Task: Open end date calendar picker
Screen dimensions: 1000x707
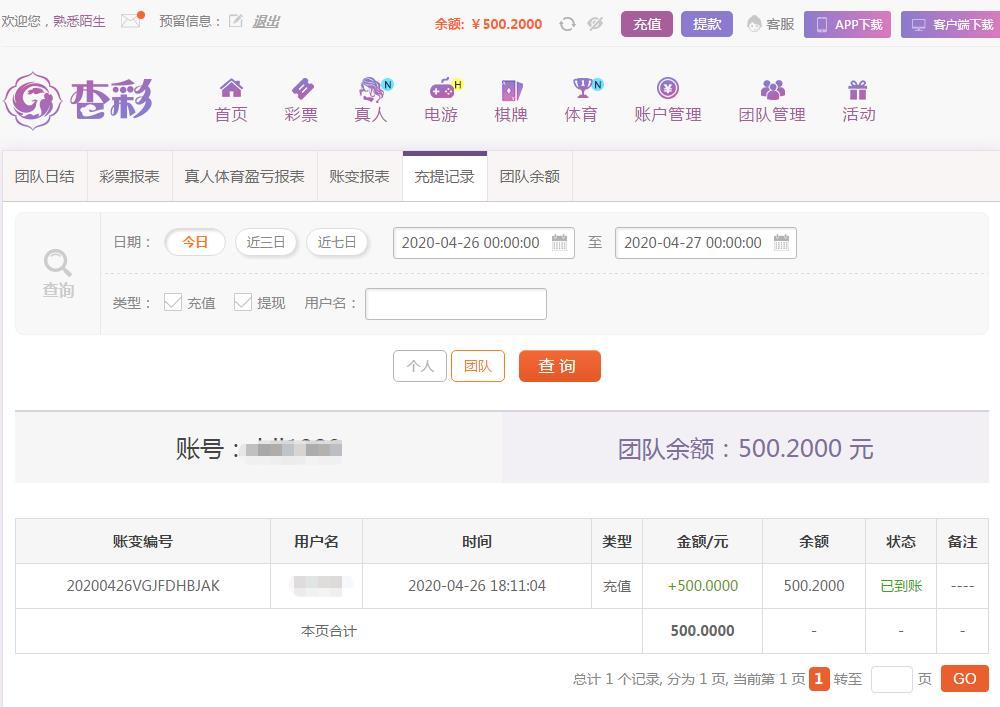Action: pos(781,242)
